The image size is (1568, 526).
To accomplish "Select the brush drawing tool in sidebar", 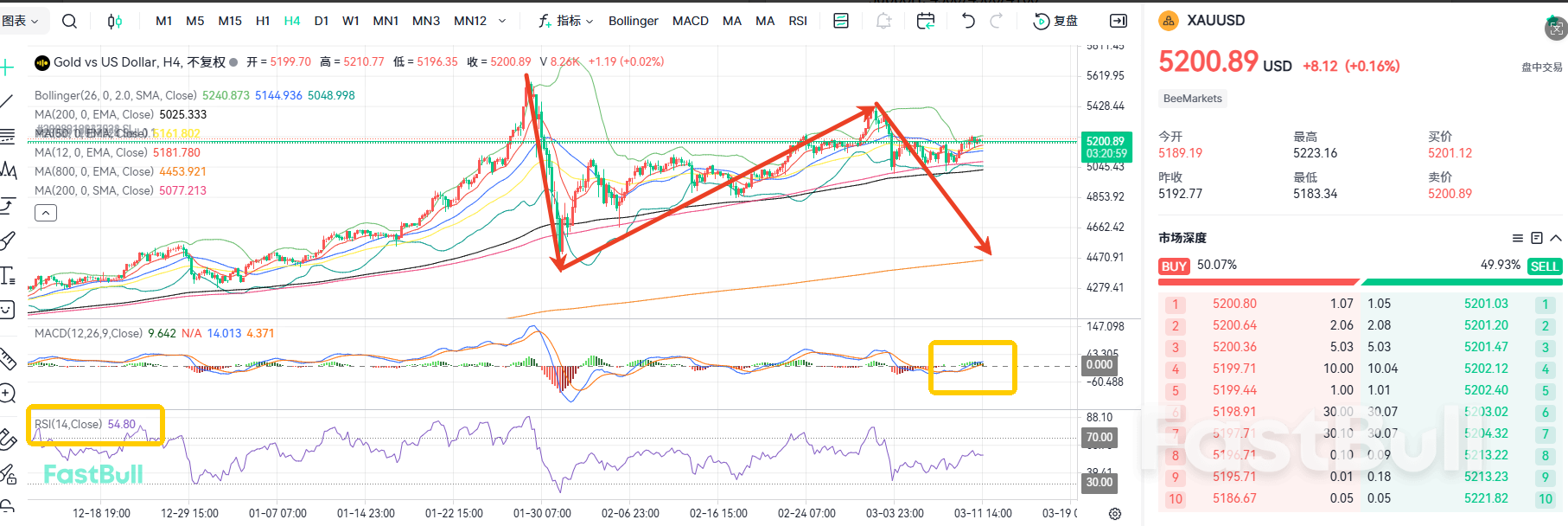I will click(8, 241).
